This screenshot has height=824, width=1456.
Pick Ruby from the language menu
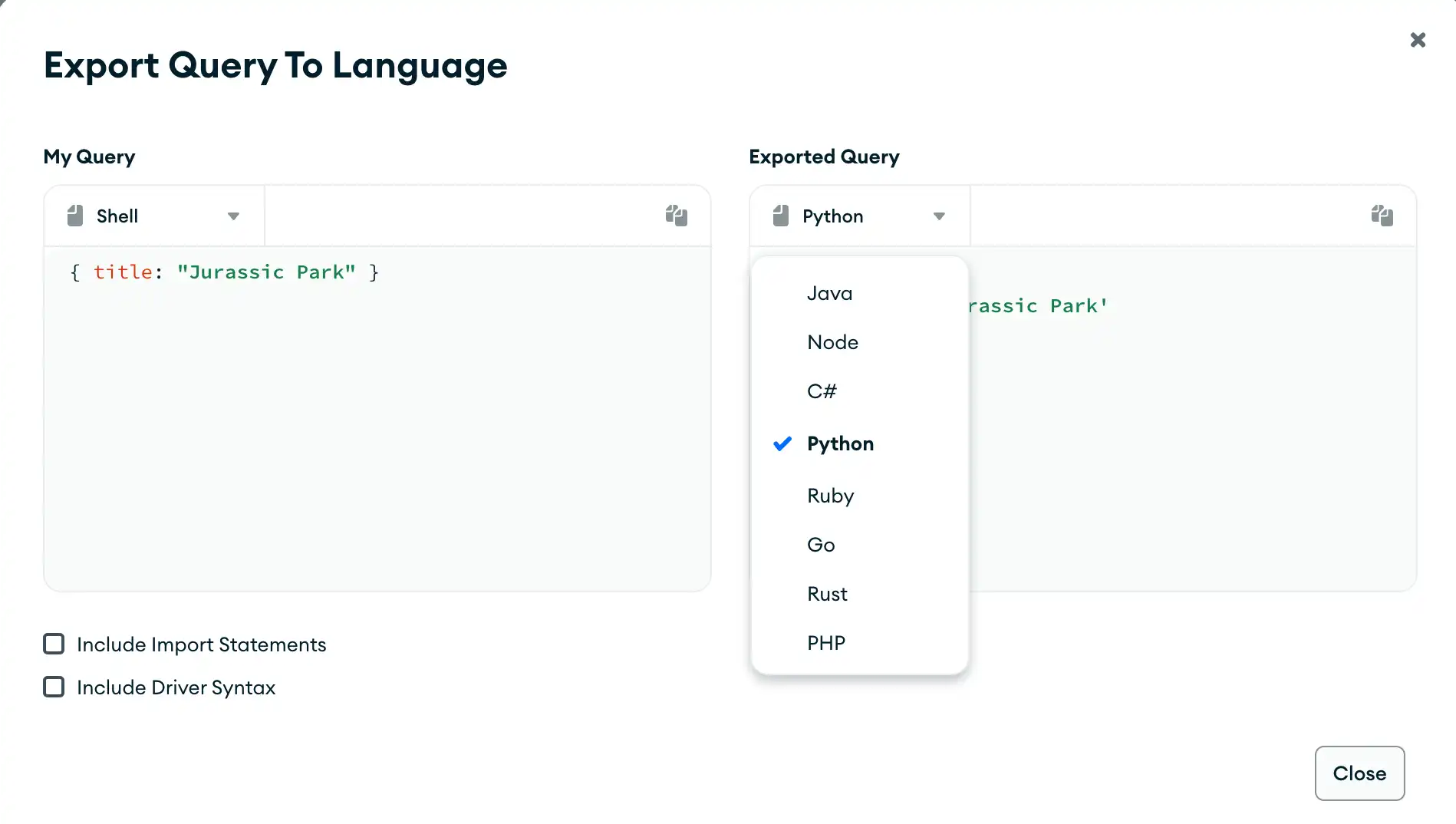[830, 496]
